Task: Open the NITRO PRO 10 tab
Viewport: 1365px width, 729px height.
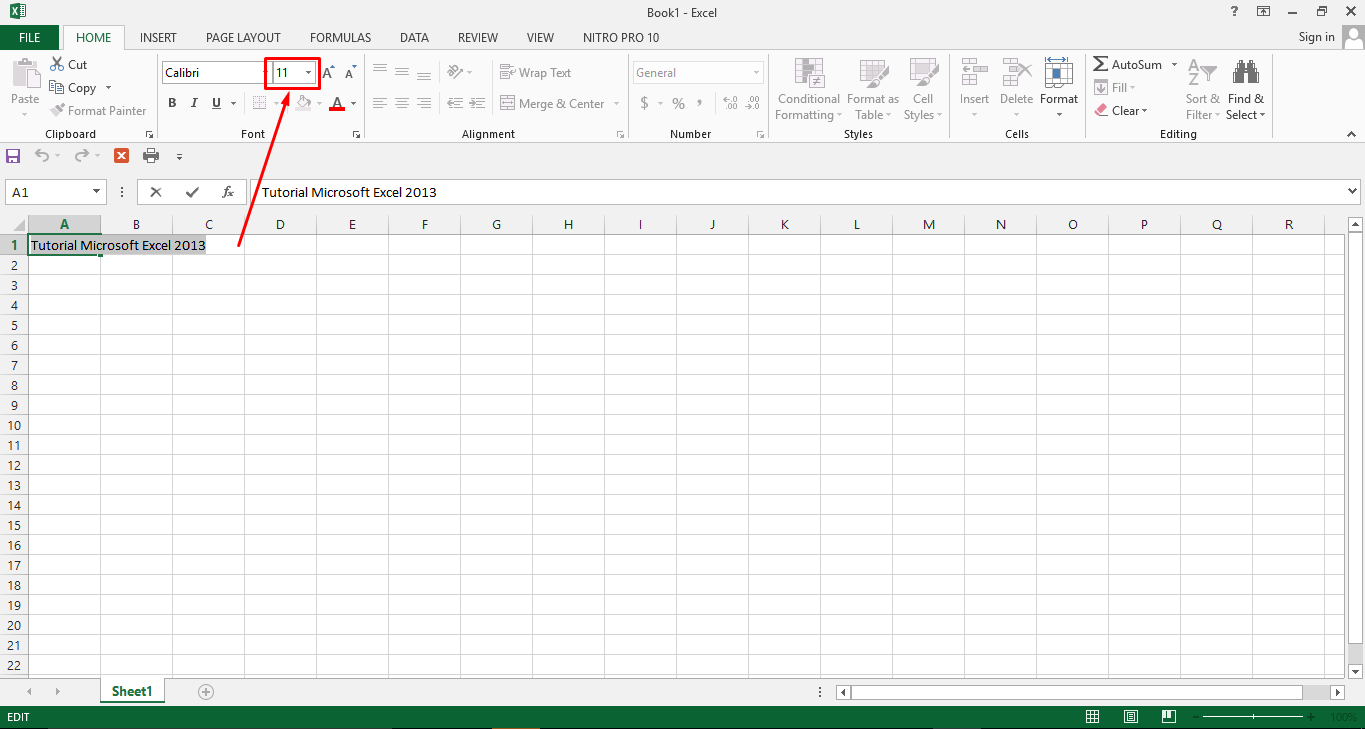Action: pos(621,38)
